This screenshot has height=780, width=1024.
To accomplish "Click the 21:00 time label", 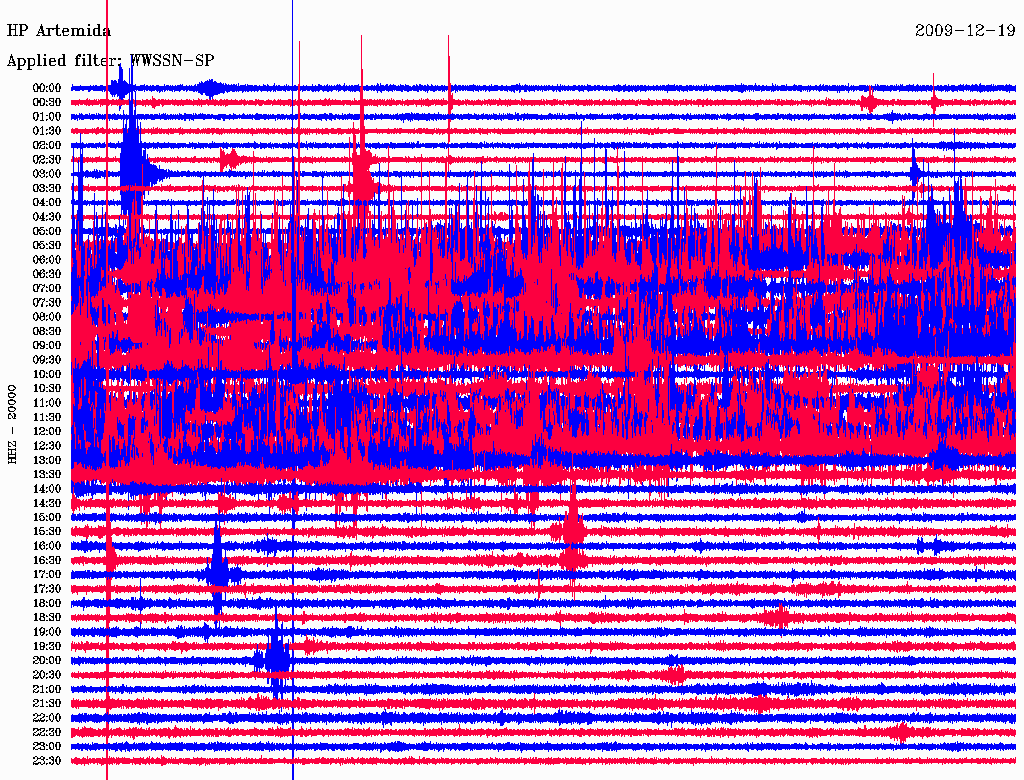I will [47, 689].
